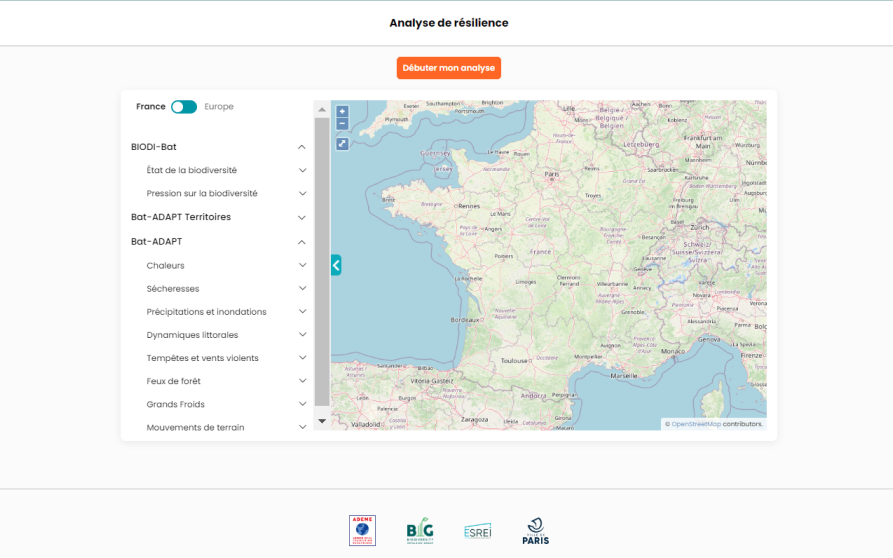The height and width of the screenshot is (558, 893).
Task: Expand État de la biodiversité chevron
Action: [x=302, y=170]
